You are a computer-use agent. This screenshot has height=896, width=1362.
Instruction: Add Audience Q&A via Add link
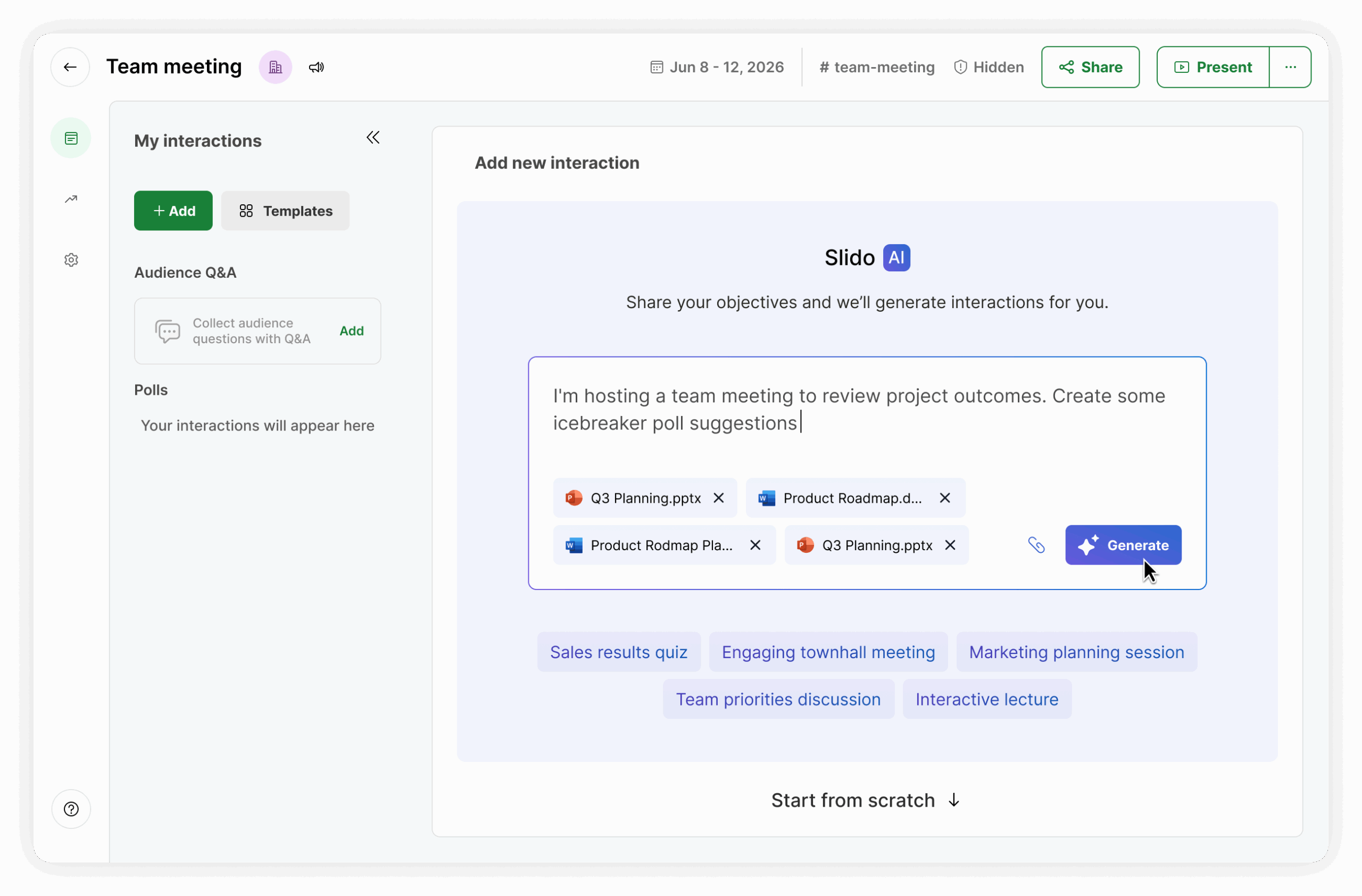tap(351, 331)
